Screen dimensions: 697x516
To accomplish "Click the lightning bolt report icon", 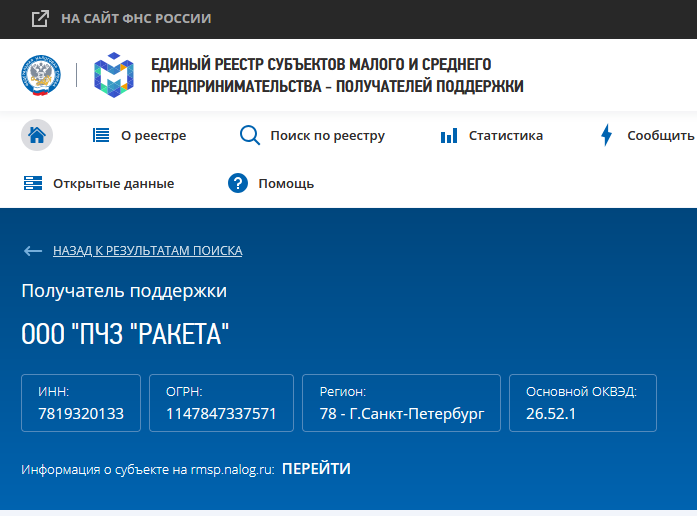I will click(x=607, y=135).
